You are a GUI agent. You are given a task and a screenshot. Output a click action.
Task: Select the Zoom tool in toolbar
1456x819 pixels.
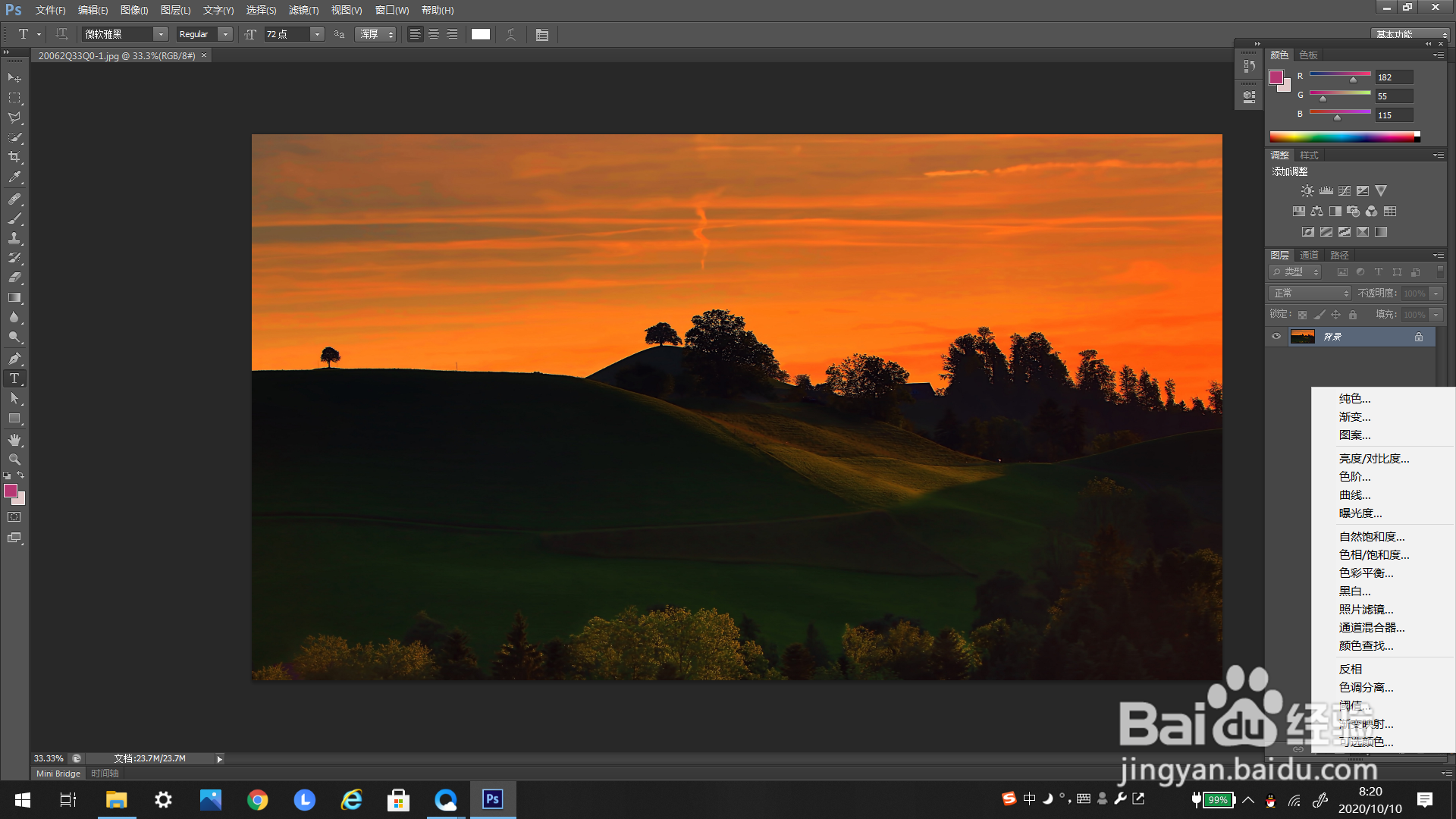(x=14, y=460)
